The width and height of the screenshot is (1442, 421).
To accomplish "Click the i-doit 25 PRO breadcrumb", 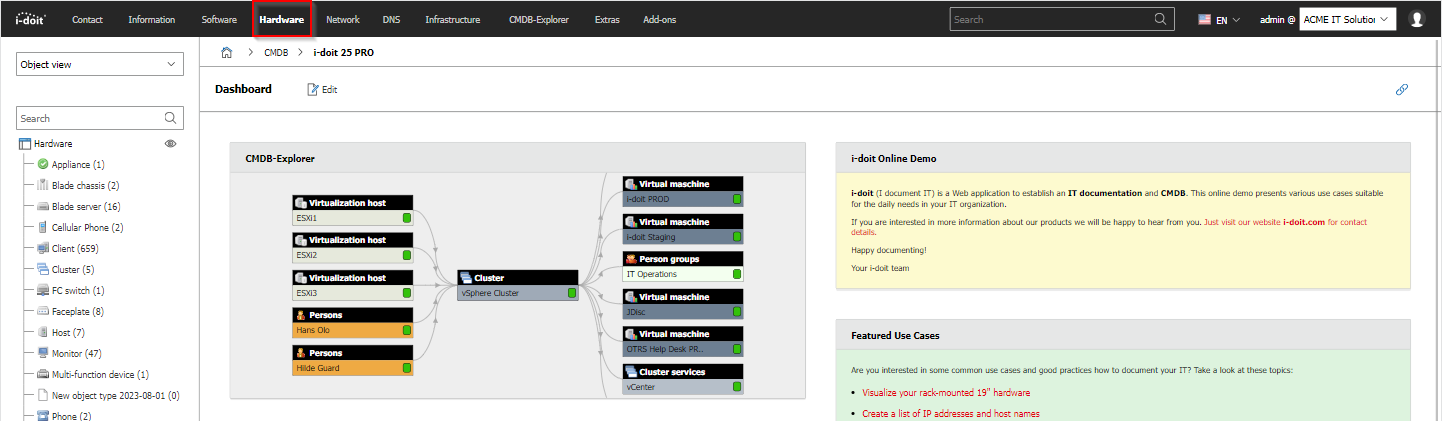I will [344, 53].
